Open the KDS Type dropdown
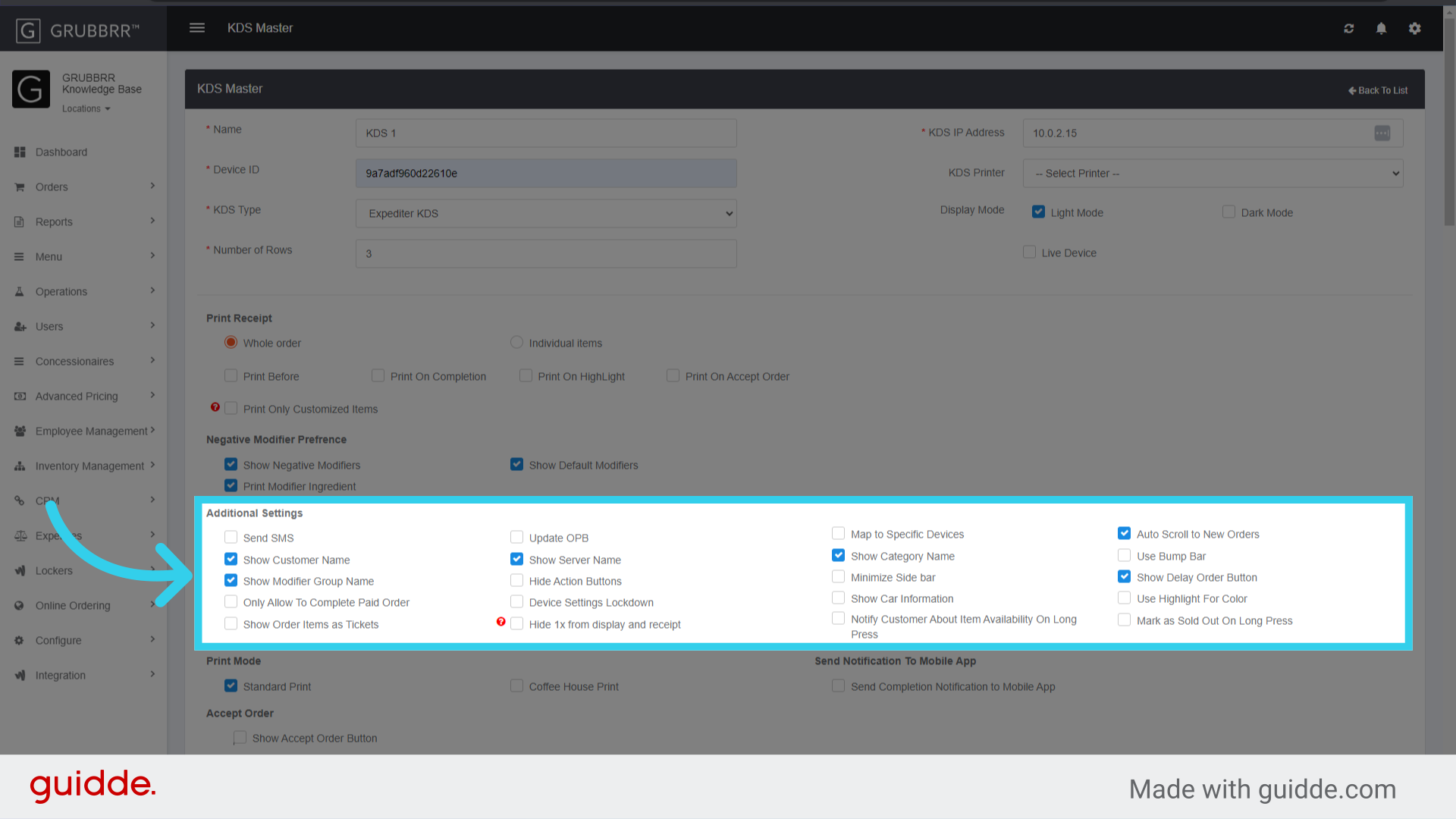The height and width of the screenshot is (819, 1456). point(546,214)
